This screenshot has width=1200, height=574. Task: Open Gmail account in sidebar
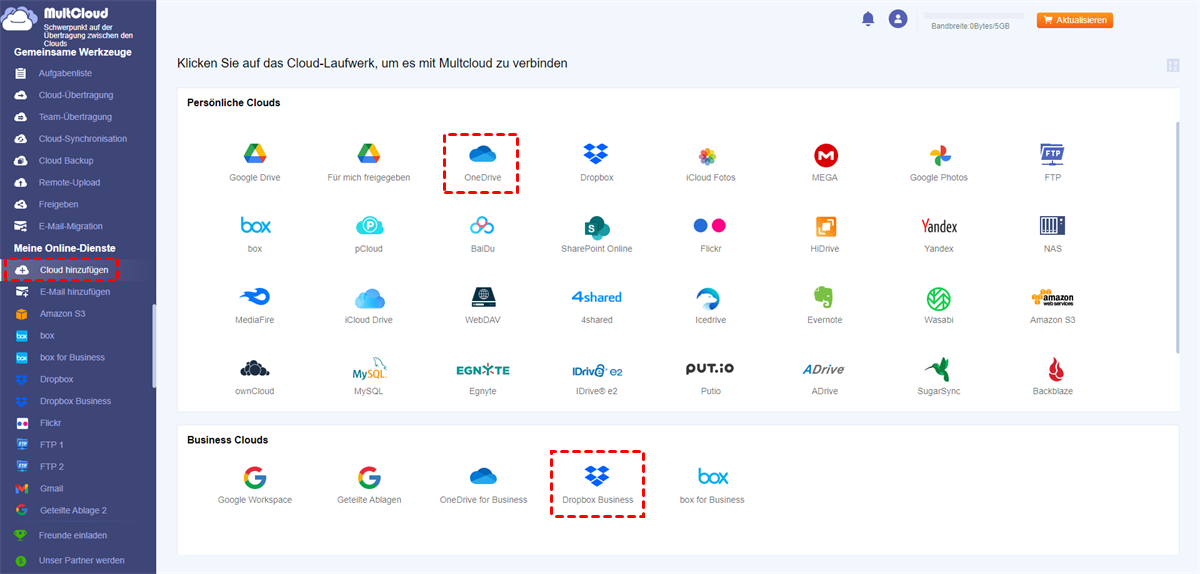tap(51, 489)
